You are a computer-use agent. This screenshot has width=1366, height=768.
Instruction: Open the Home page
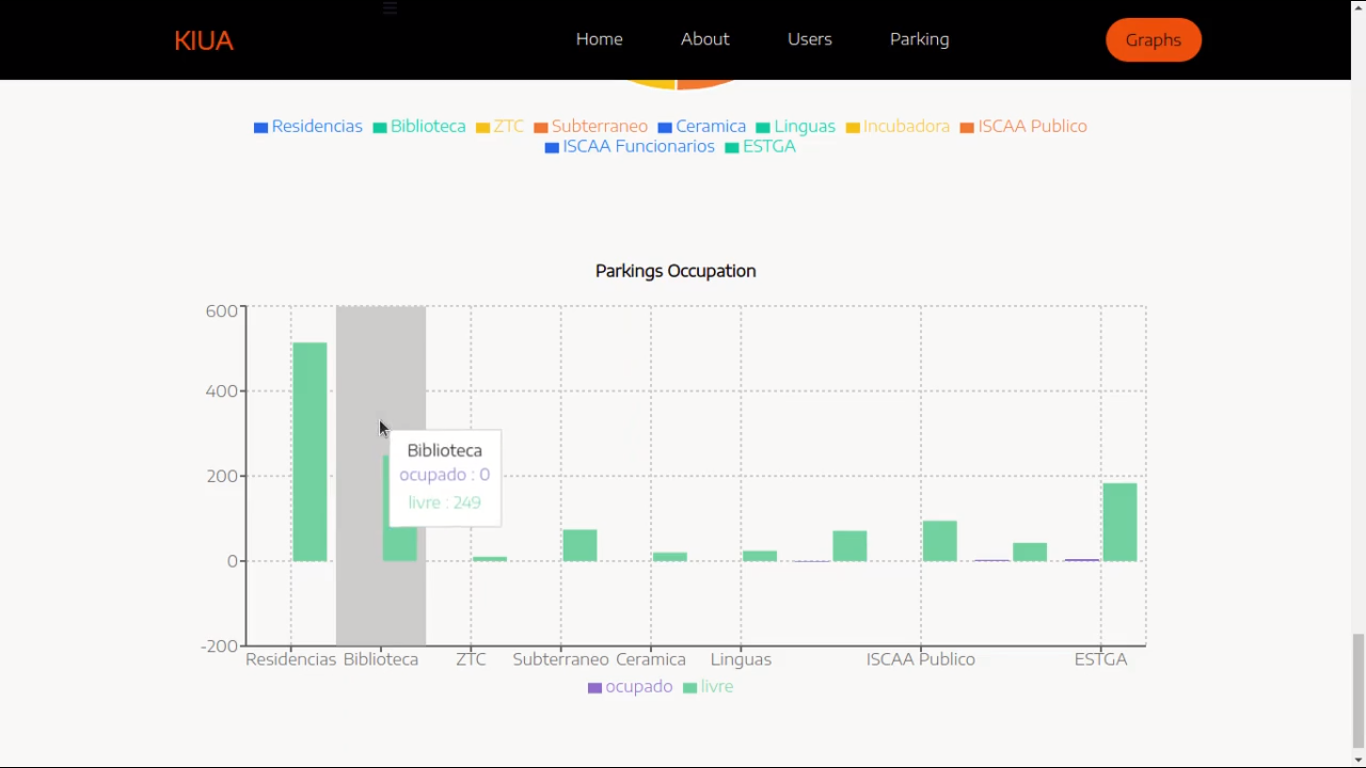click(x=599, y=39)
